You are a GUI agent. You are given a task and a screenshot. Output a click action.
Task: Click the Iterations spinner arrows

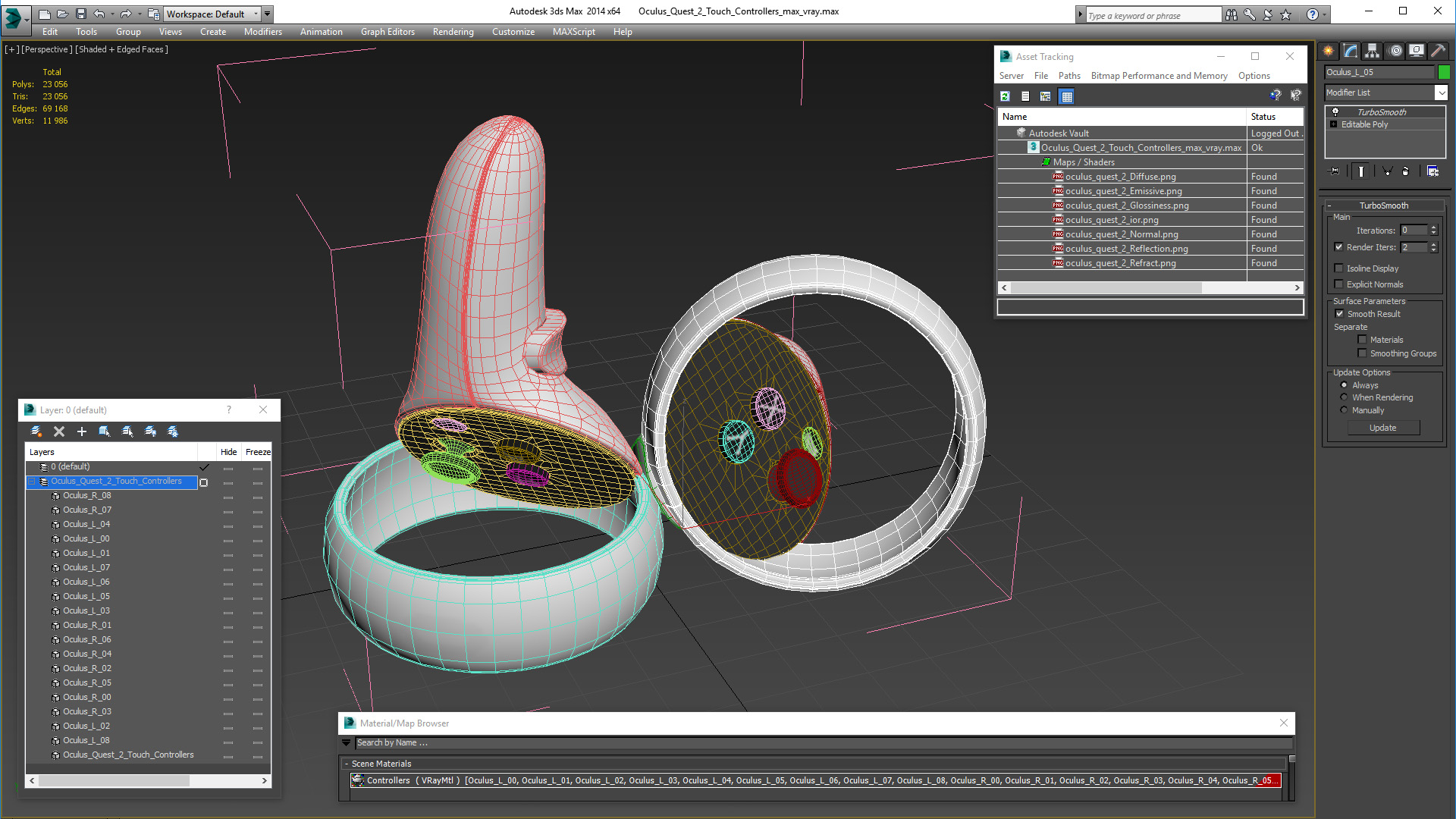(1433, 231)
